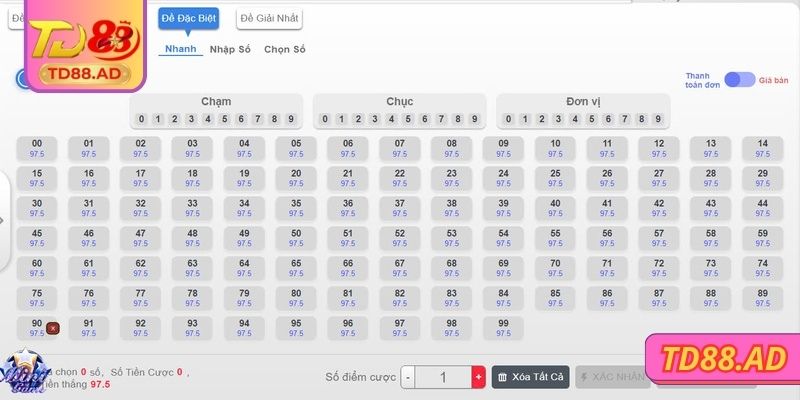Select digit 9 under Đơn vị filter
The image size is (800, 400).
pyautogui.click(x=658, y=119)
